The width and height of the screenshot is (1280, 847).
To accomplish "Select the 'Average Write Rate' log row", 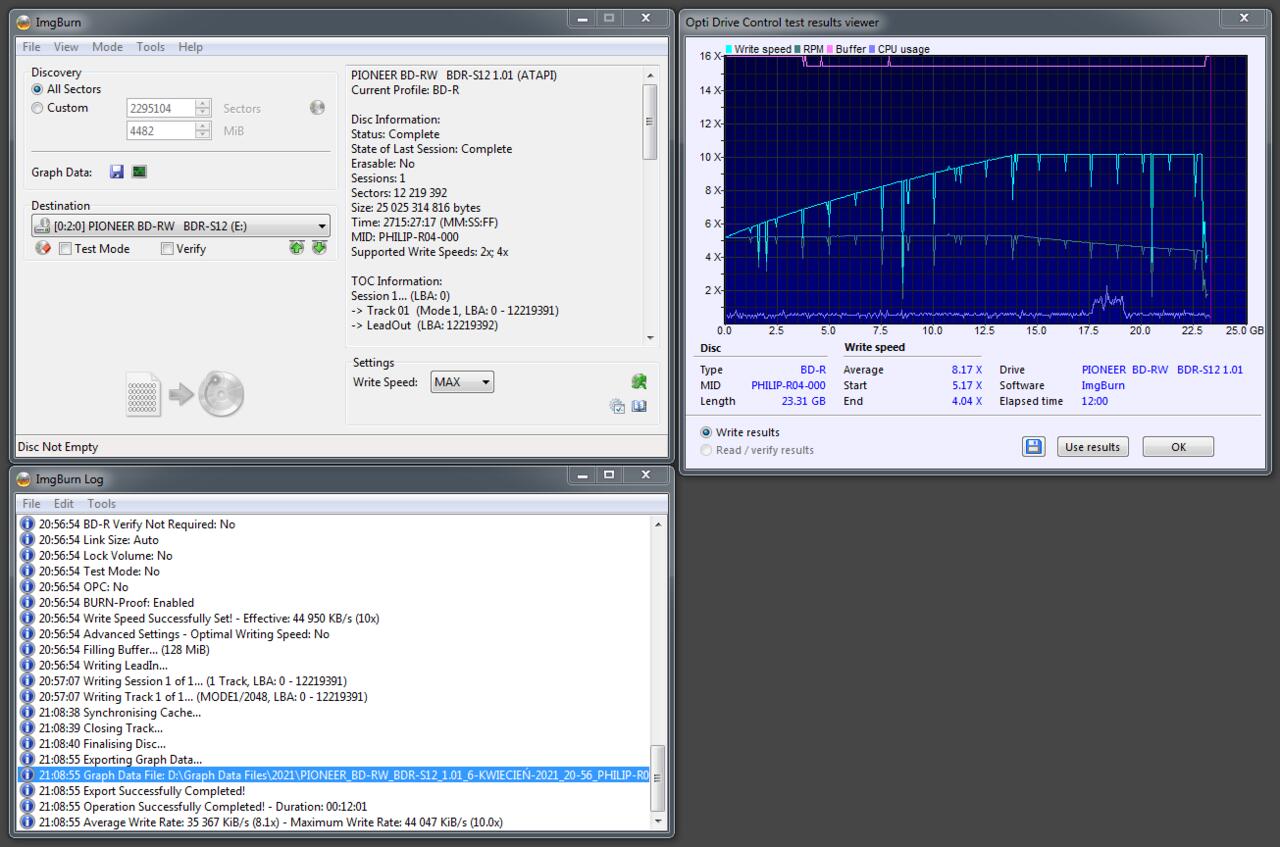I will [335, 822].
